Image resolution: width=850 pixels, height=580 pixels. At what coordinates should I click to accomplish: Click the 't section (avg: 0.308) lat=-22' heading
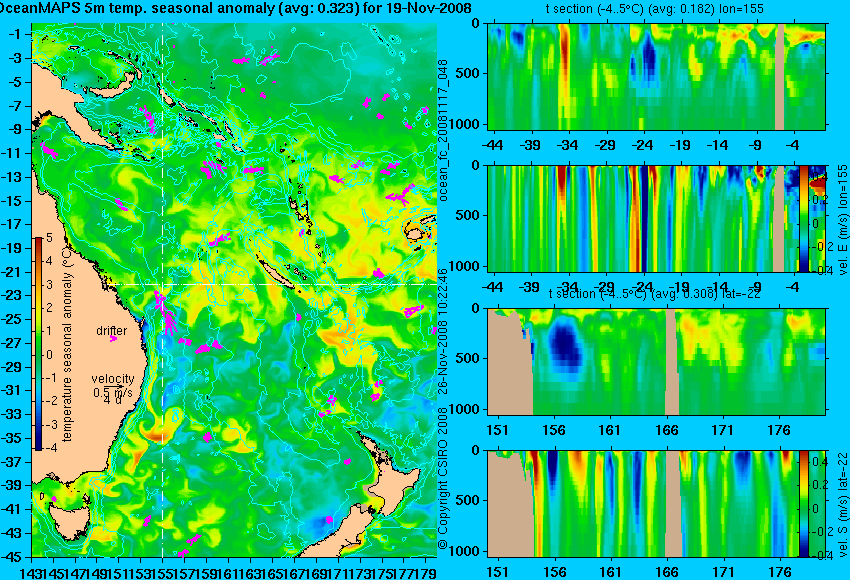[x=654, y=294]
